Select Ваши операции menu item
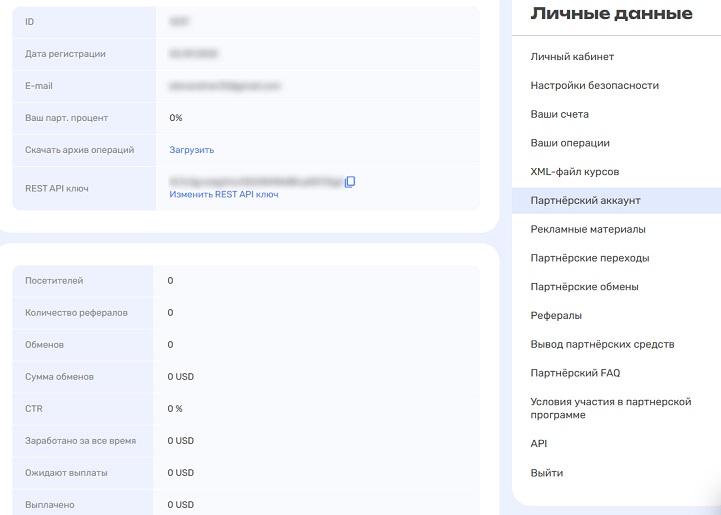721x515 pixels. click(569, 143)
